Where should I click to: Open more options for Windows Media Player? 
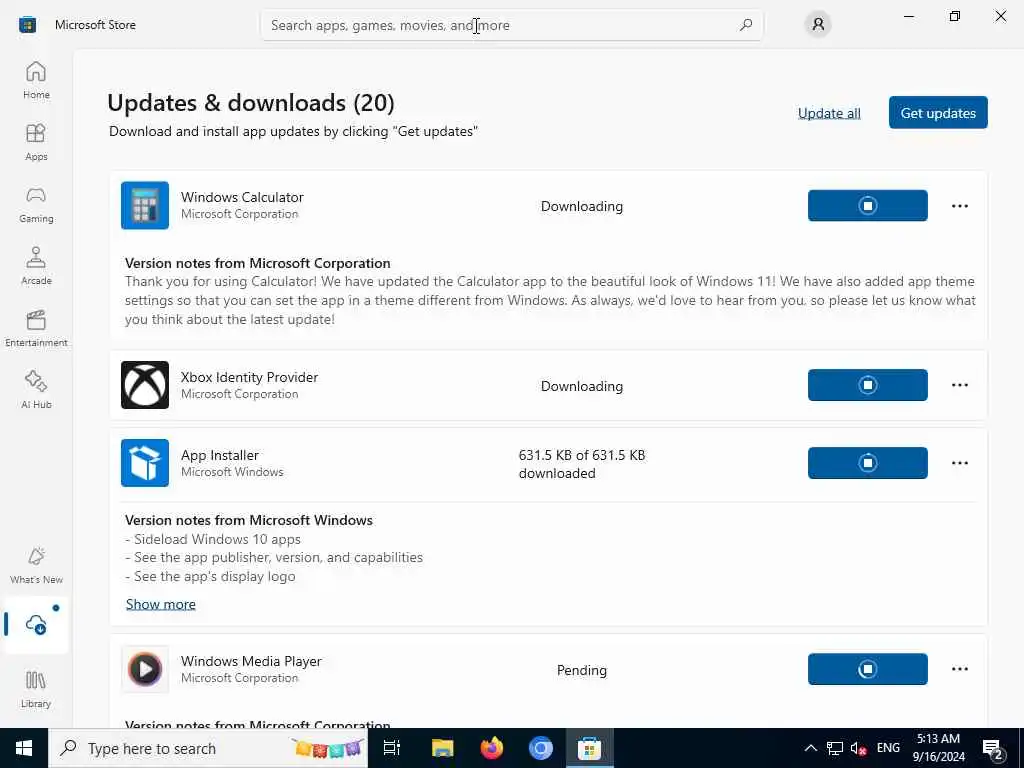point(959,669)
